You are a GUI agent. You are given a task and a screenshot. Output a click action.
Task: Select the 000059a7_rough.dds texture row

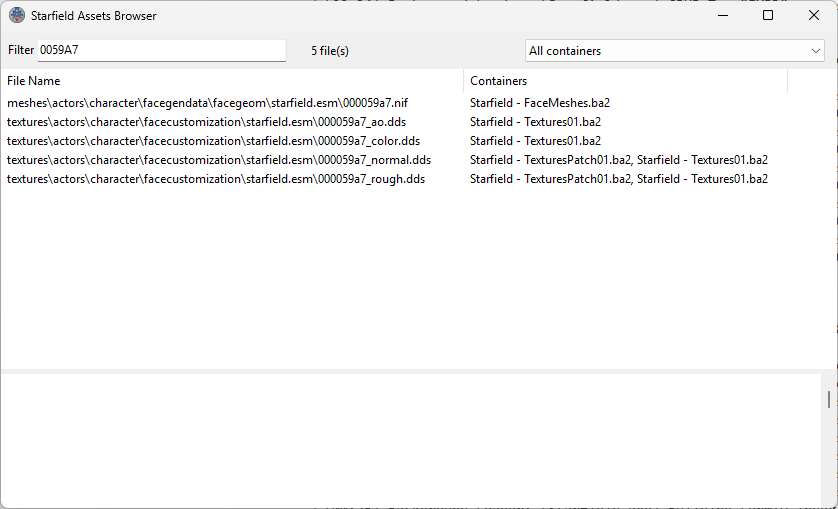[216, 179]
